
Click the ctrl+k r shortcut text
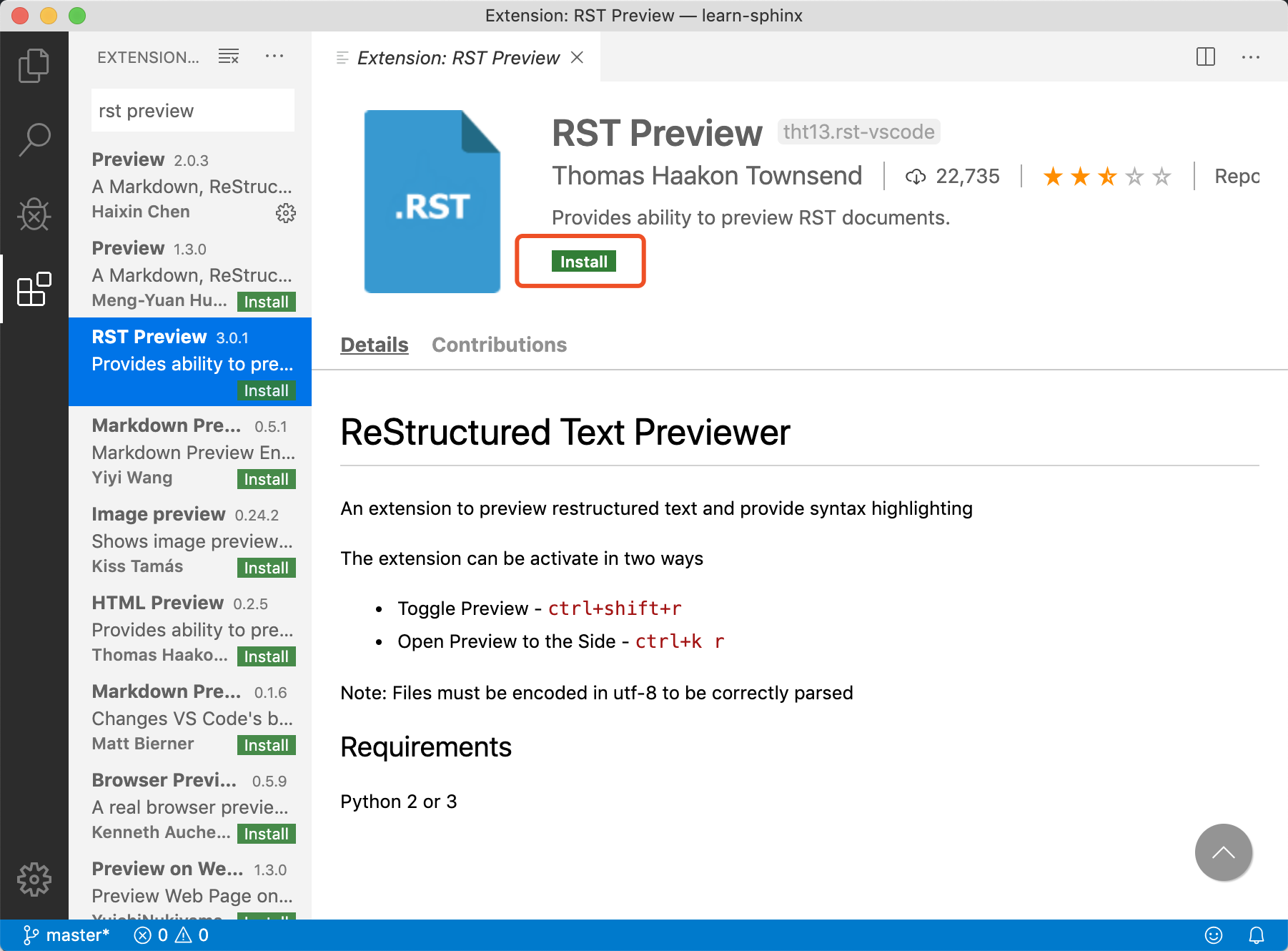coord(680,641)
